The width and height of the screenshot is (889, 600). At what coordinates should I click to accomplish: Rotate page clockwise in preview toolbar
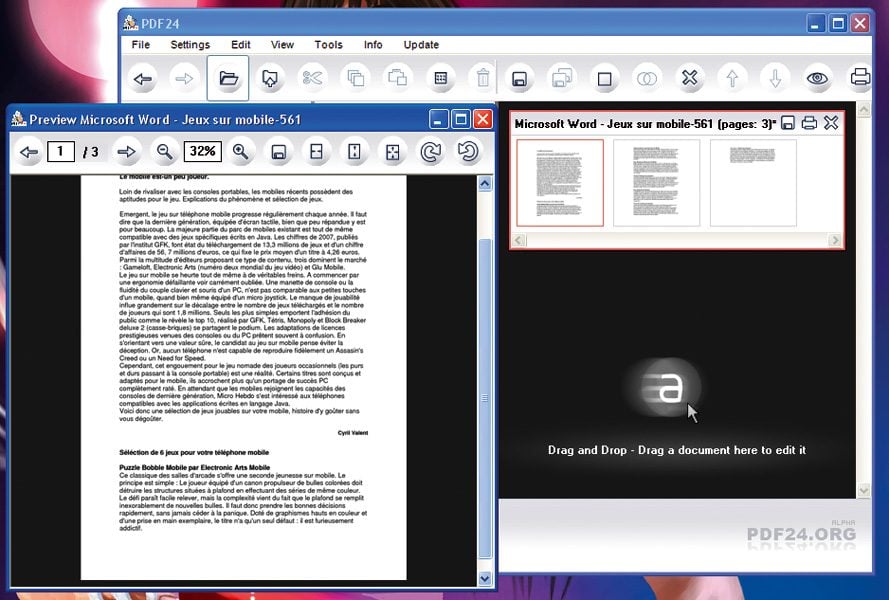[x=430, y=152]
